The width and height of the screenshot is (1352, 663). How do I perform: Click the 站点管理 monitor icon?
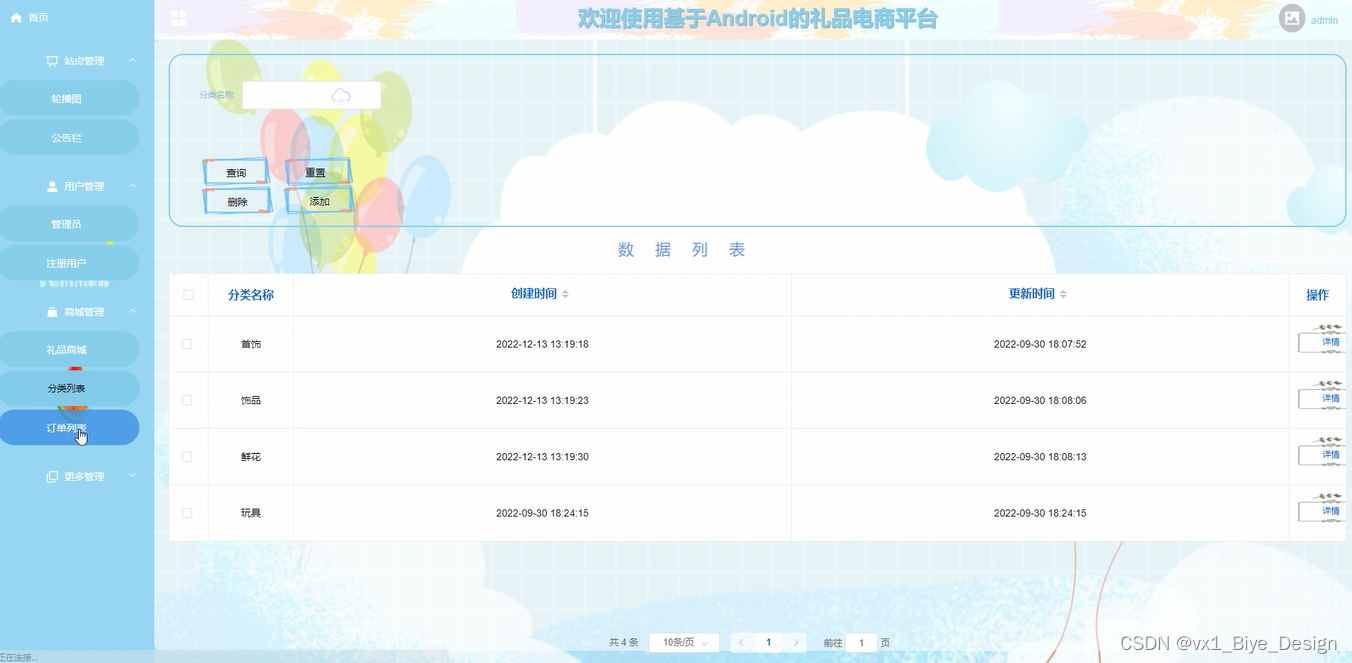[x=52, y=61]
